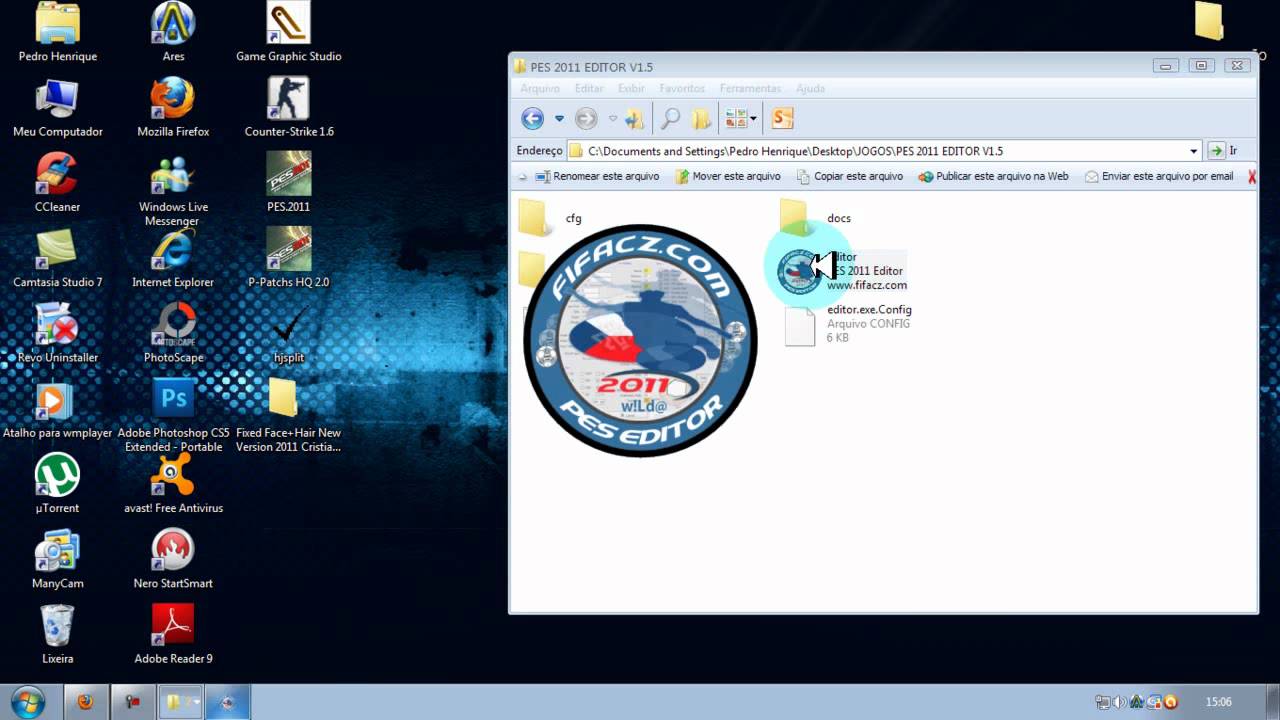Image resolution: width=1280 pixels, height=720 pixels.
Task: Open Nero StartSmart shortcut
Action: click(x=173, y=549)
